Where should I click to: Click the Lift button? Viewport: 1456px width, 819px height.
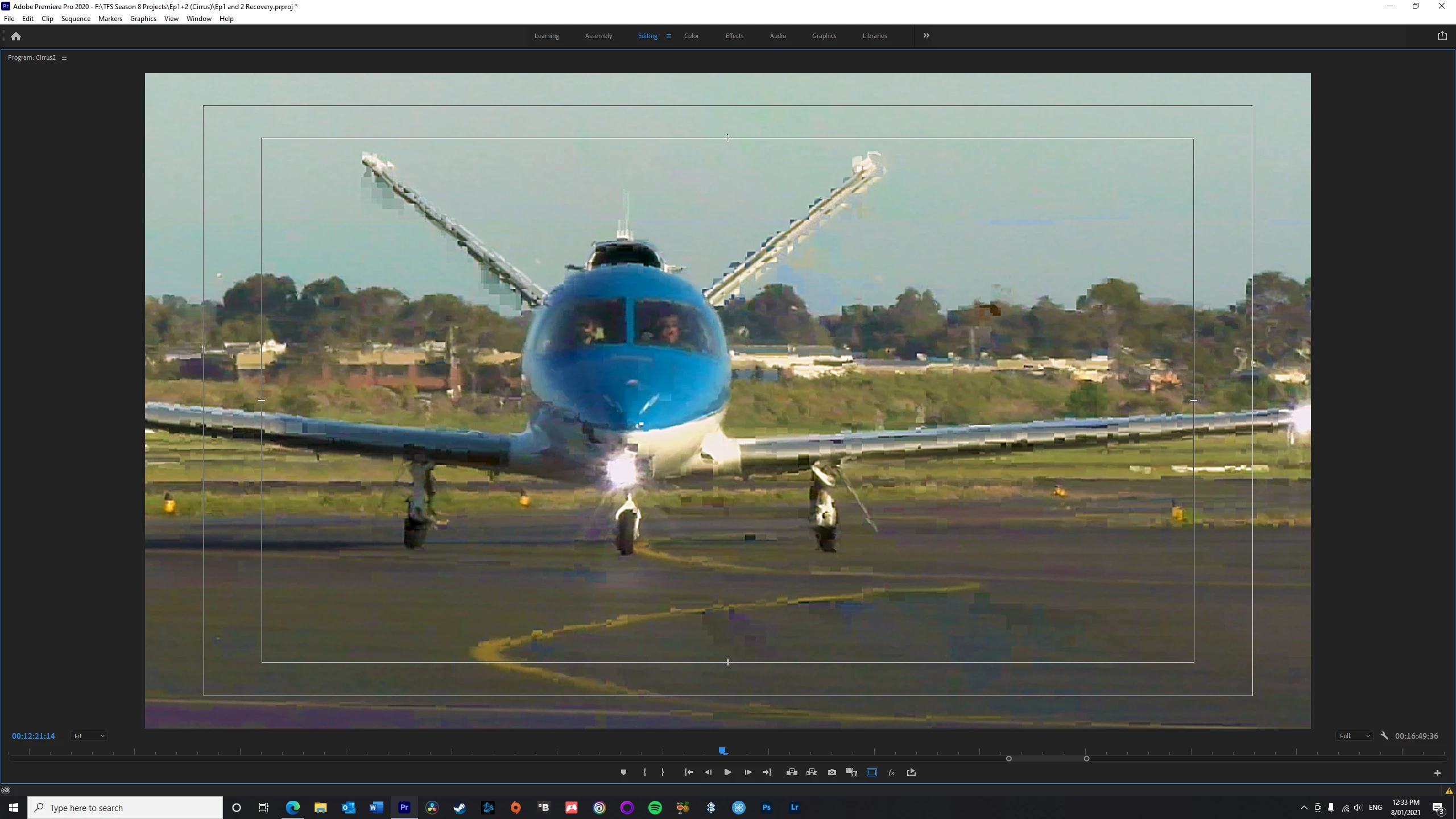click(x=792, y=772)
